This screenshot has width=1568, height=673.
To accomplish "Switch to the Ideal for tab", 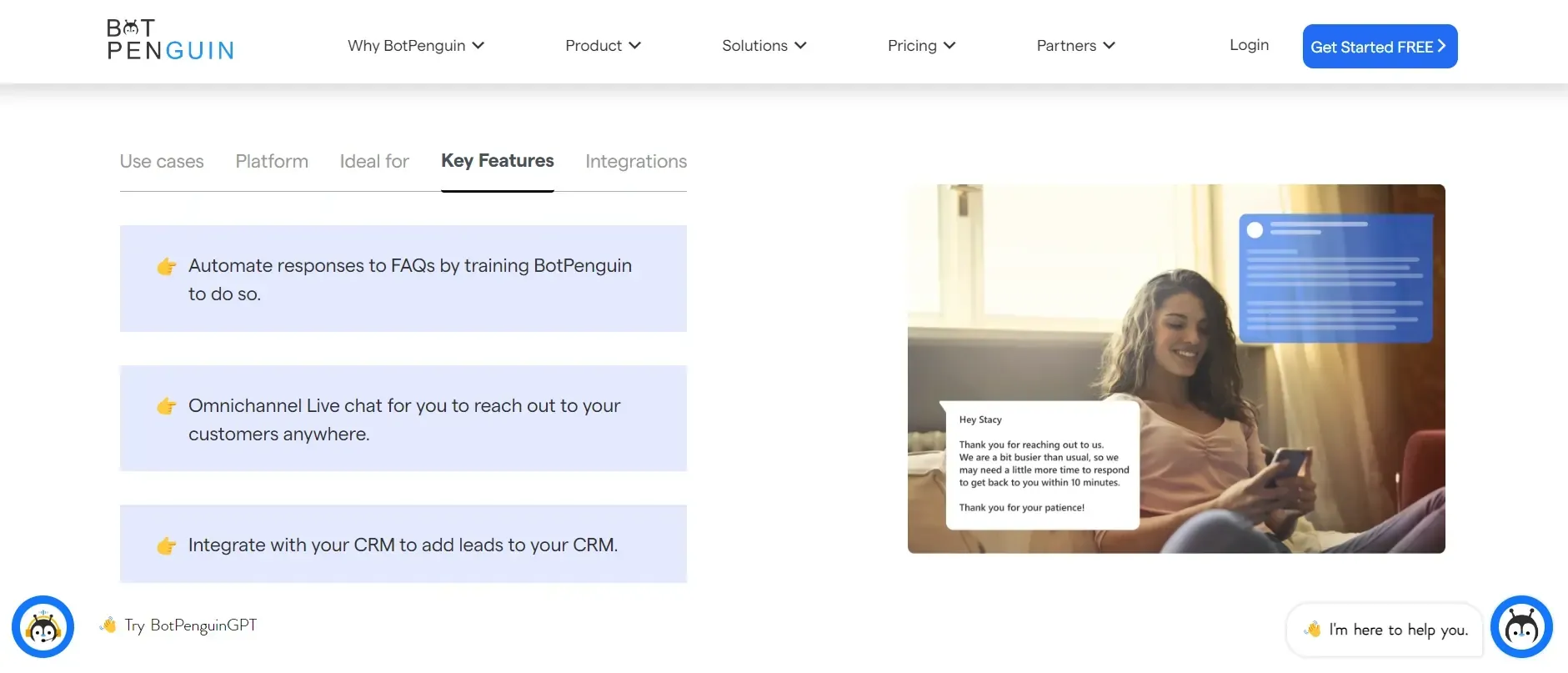I will (374, 162).
